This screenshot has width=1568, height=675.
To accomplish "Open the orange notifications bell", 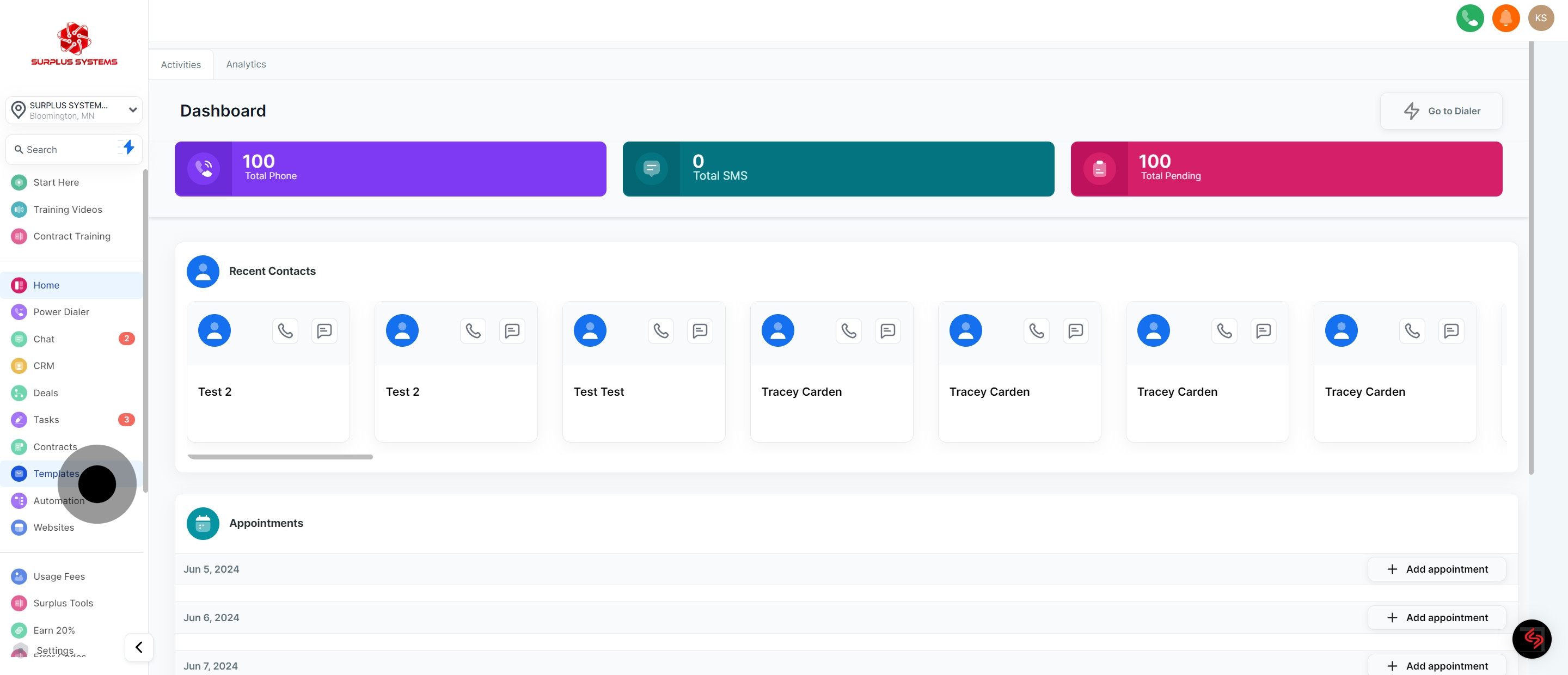I will (x=1505, y=19).
